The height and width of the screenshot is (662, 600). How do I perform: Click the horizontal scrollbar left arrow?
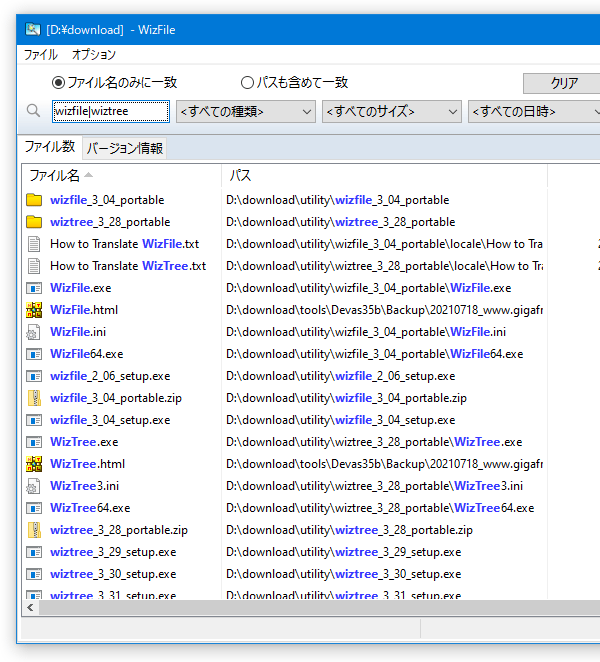click(30, 608)
